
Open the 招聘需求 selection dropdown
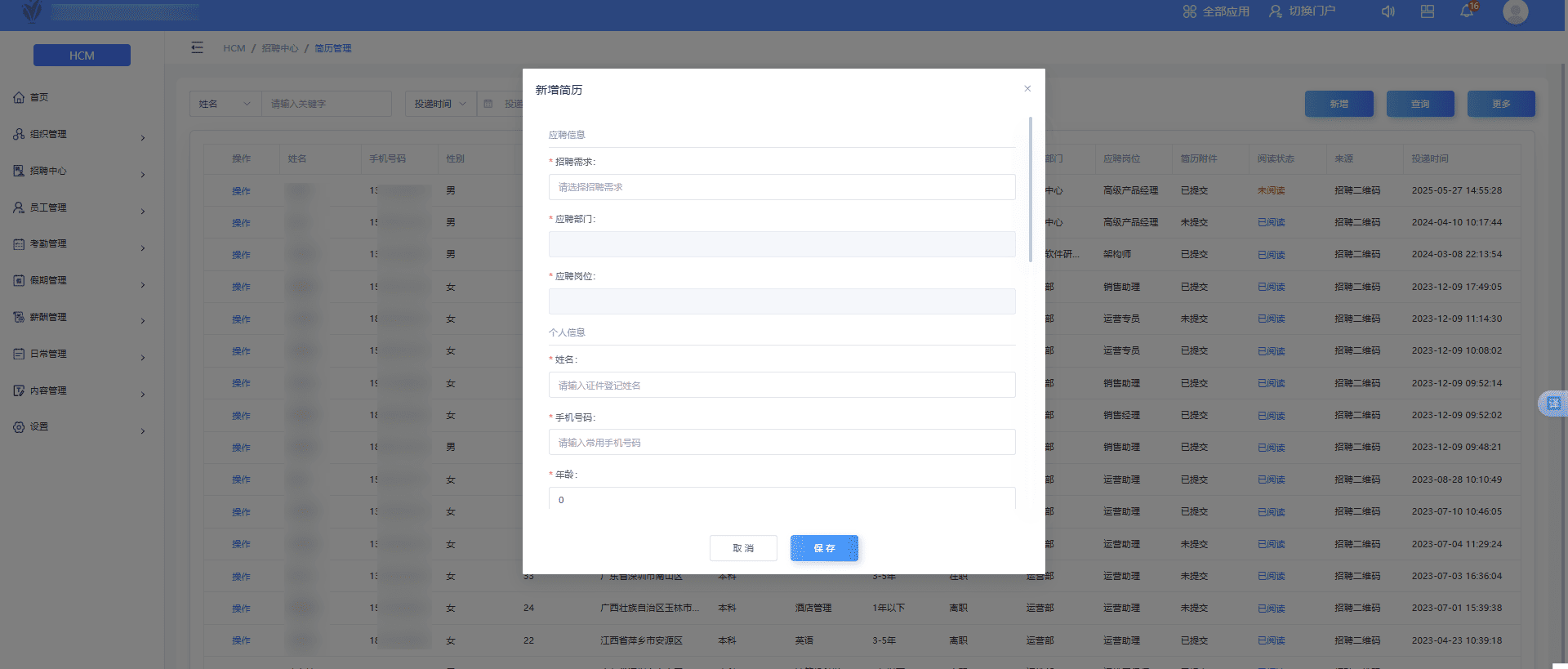(x=782, y=187)
